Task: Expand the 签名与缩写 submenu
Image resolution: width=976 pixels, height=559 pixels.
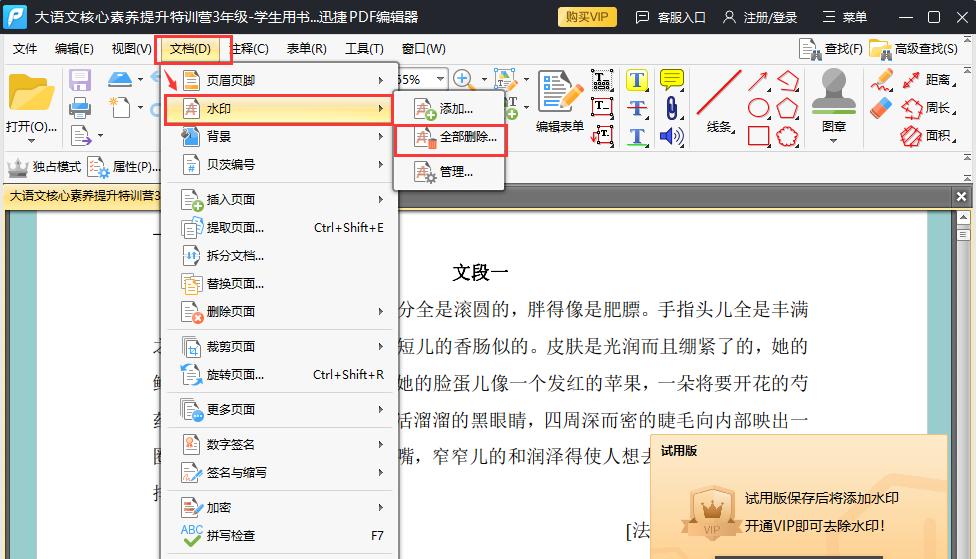Action: [x=281, y=472]
